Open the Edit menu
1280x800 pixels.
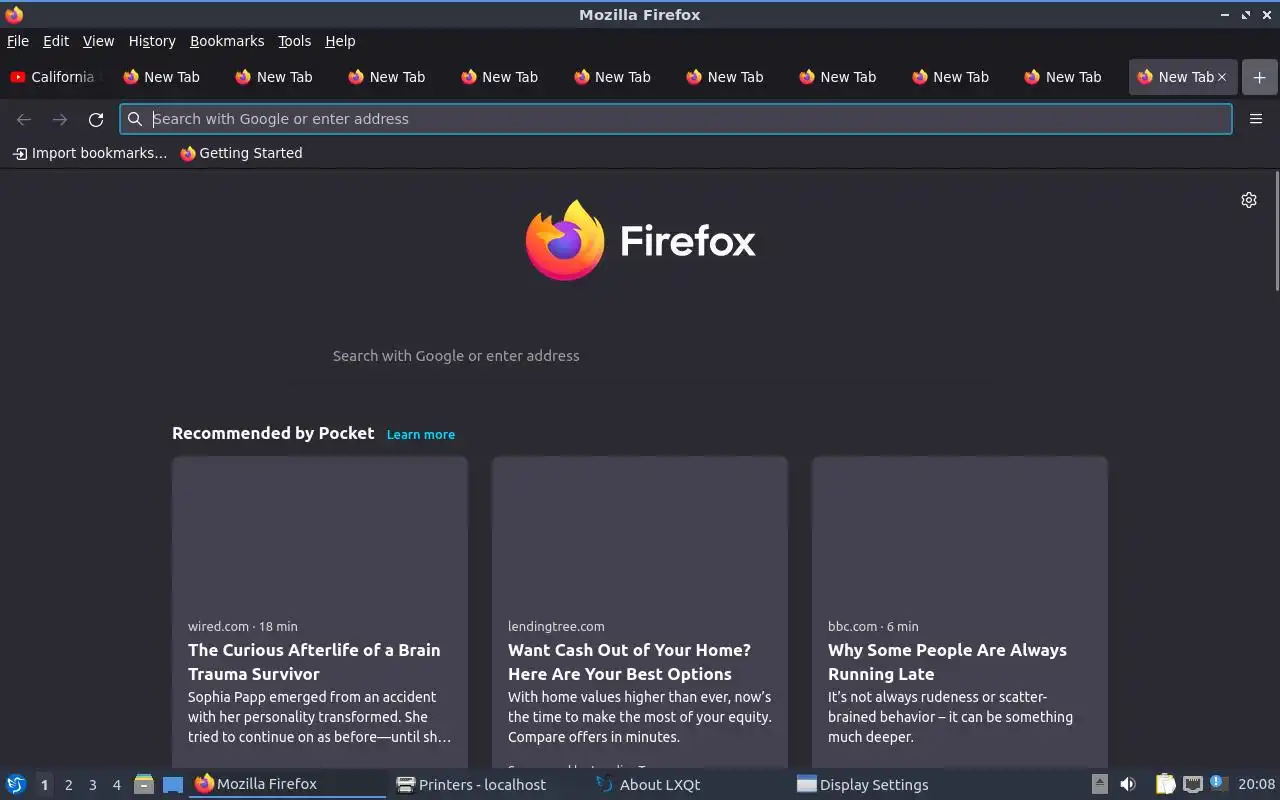56,41
